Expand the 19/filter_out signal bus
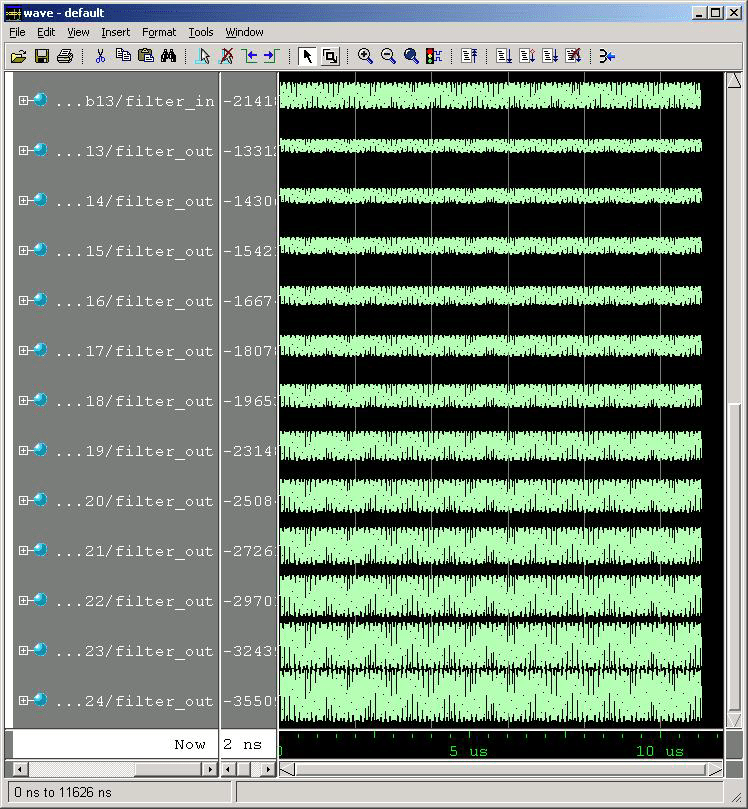Screen dimensions: 748x809 point(23,450)
